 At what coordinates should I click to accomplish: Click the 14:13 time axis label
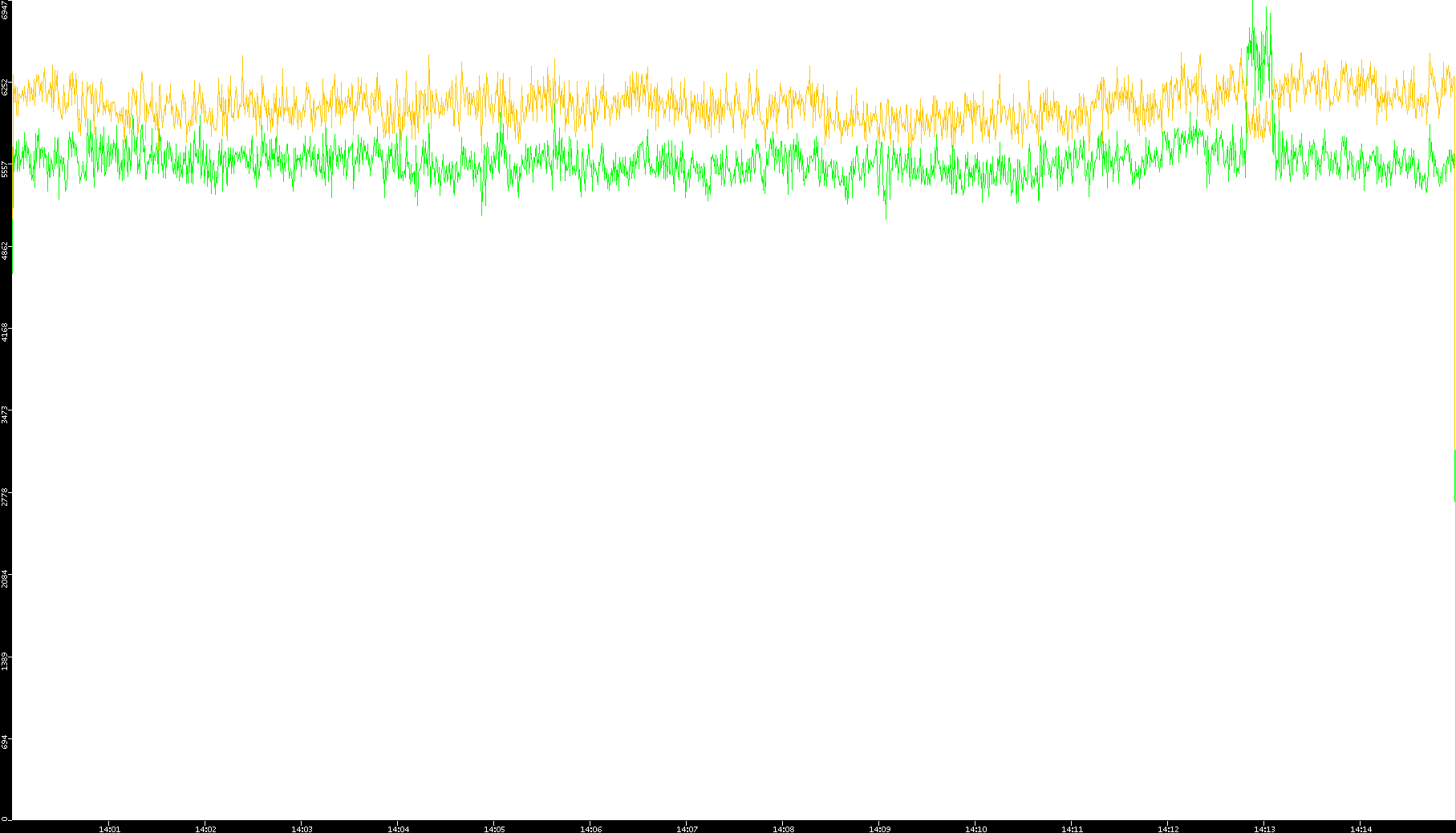point(1264,829)
